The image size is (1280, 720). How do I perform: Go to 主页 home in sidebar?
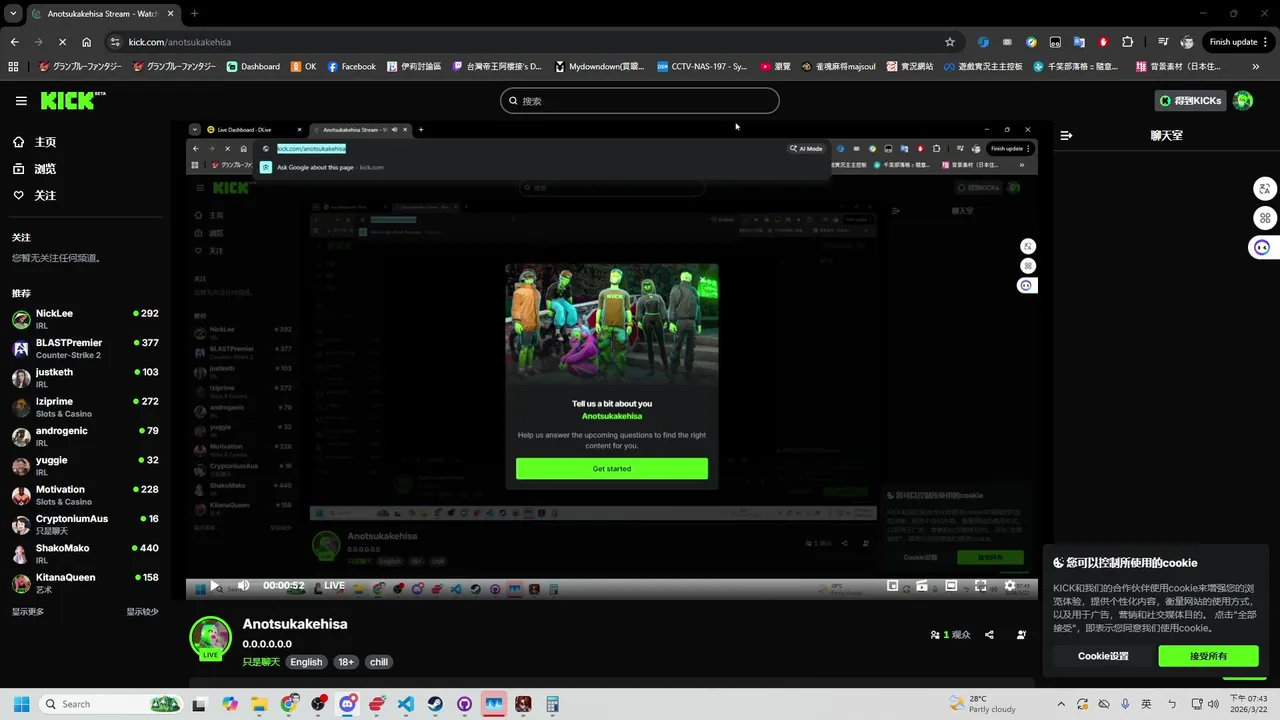tap(34, 142)
